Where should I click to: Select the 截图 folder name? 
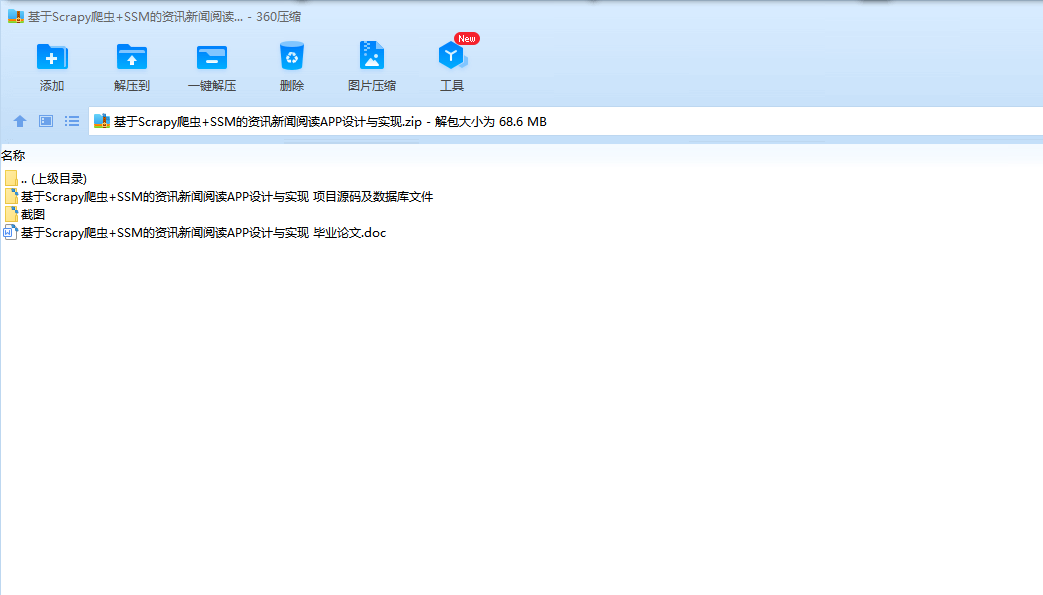click(33, 214)
